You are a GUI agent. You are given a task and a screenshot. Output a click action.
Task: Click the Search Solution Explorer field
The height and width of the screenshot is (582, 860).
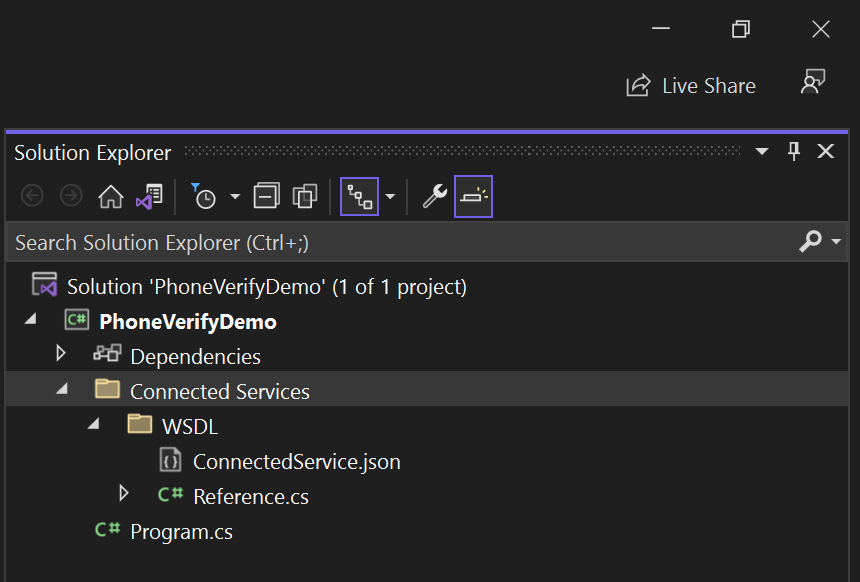tap(400, 243)
